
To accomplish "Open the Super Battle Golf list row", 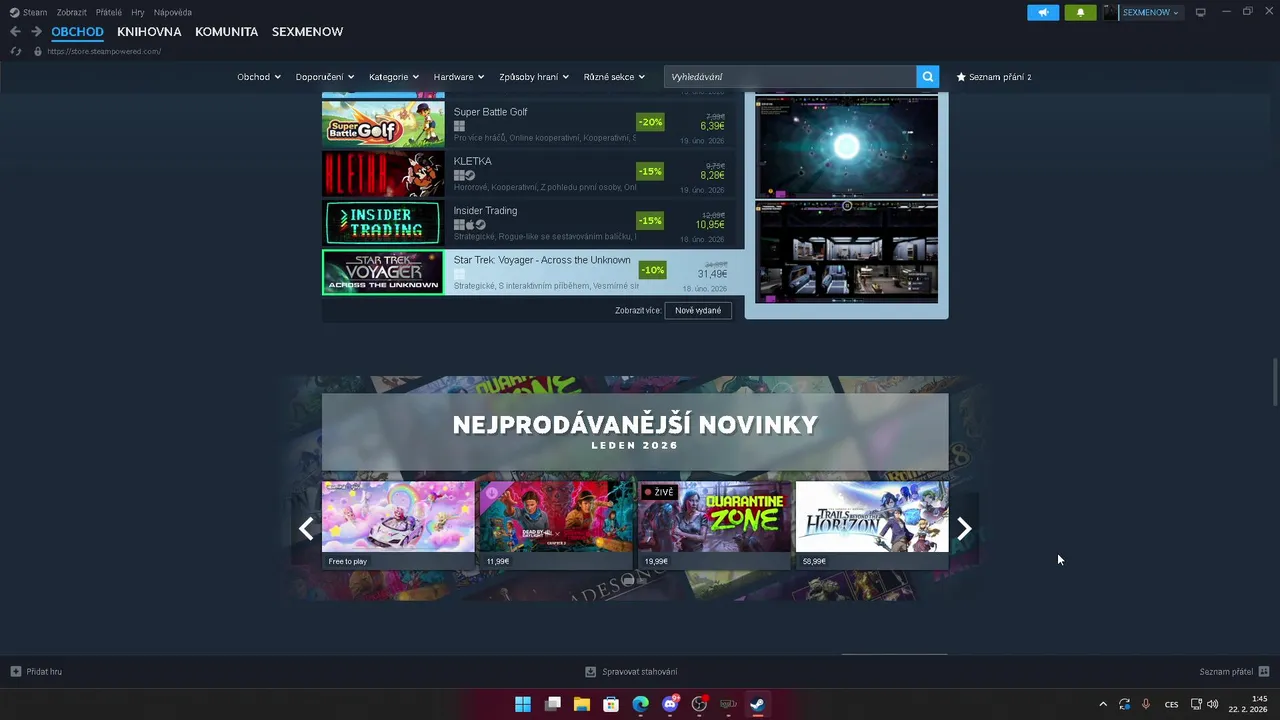I will click(533, 124).
